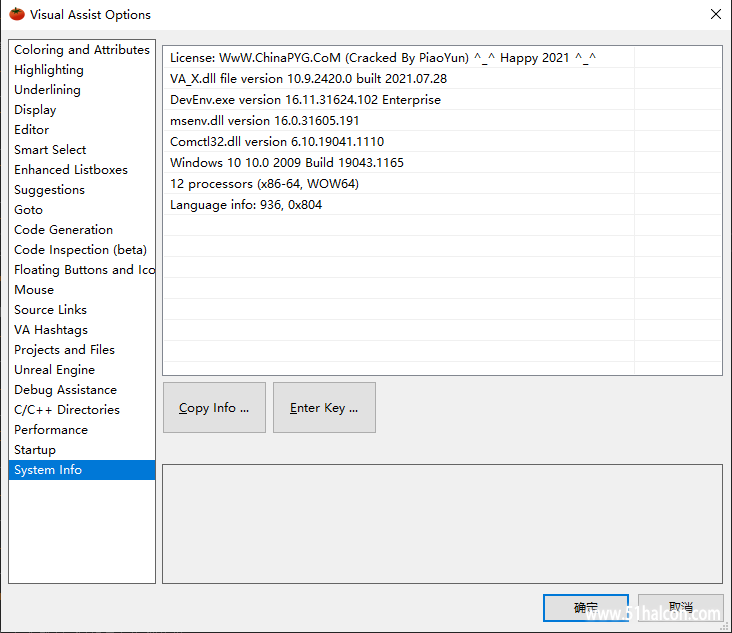Select the Highlighting category
732x633 pixels.
(82, 70)
